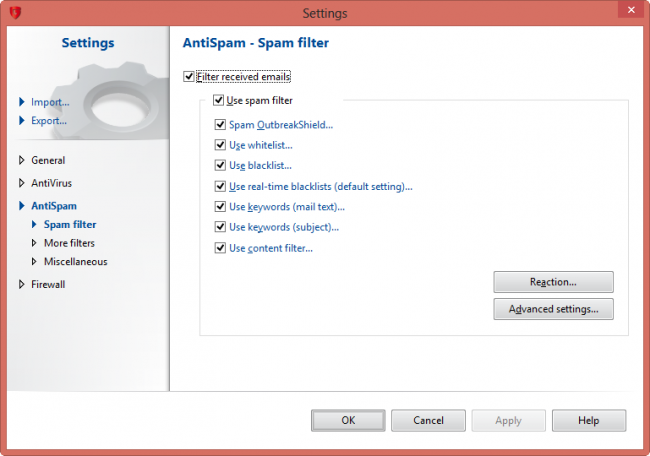Open Help for this dialog
Screen dimensions: 650x456
(x=588, y=421)
